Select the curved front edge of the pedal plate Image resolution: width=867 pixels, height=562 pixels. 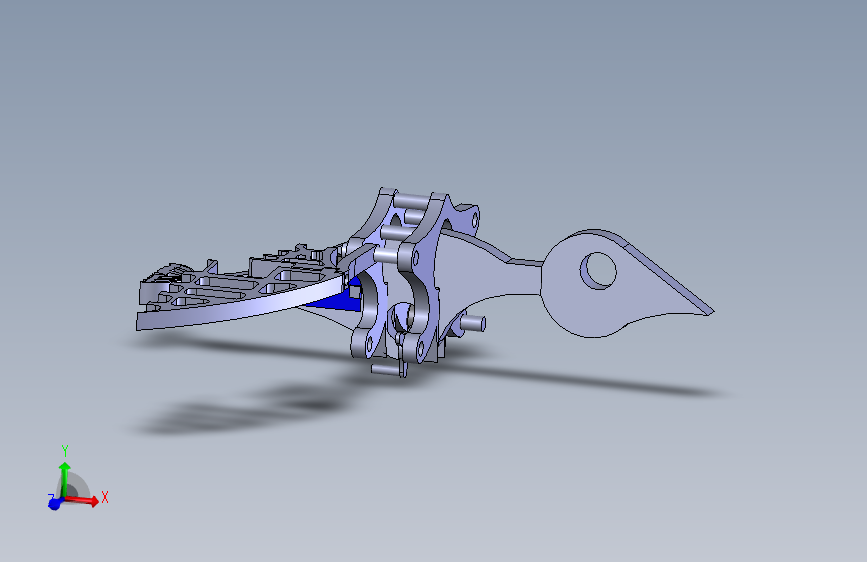click(x=243, y=305)
